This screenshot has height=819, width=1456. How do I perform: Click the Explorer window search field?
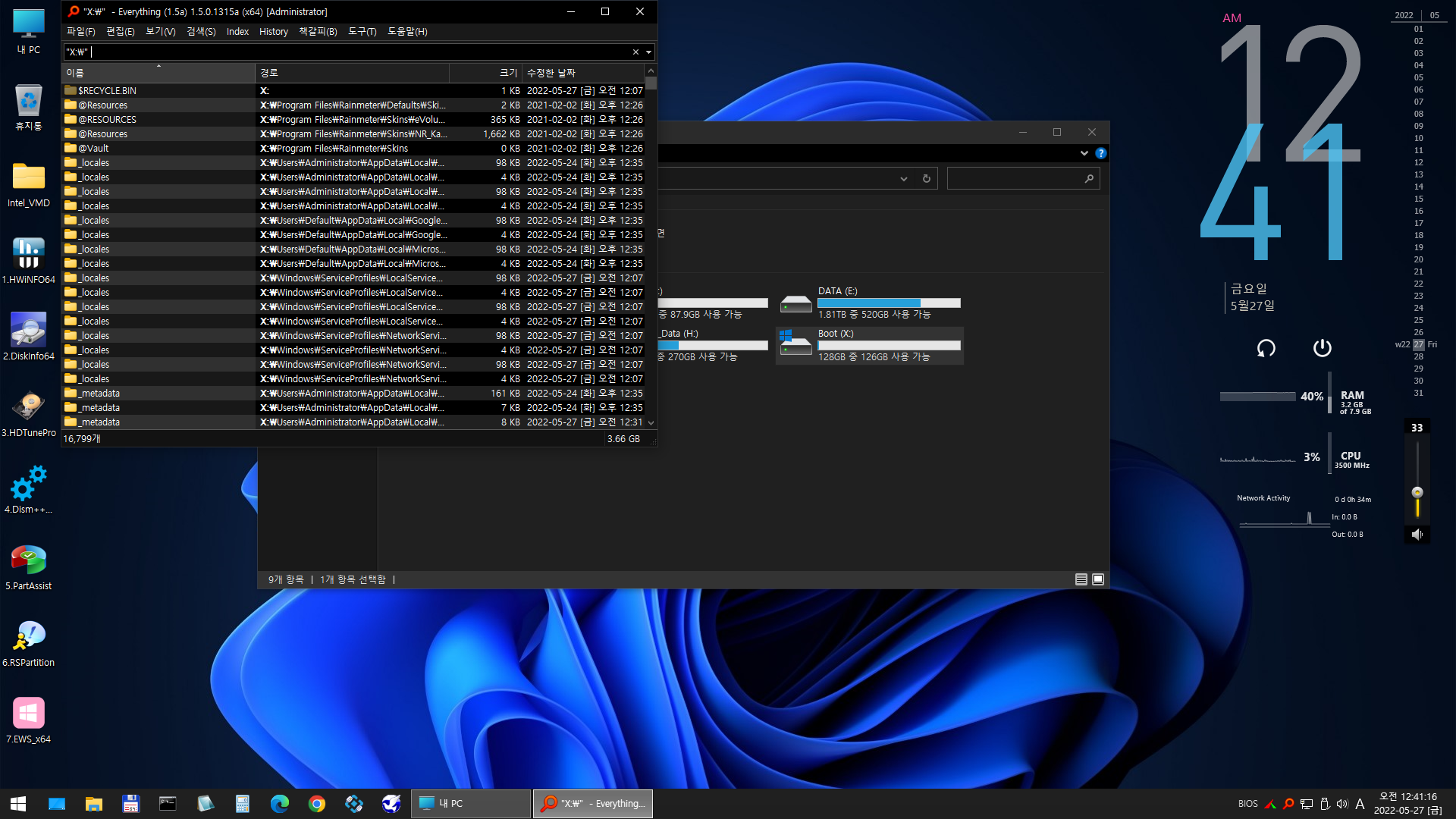click(x=1023, y=179)
